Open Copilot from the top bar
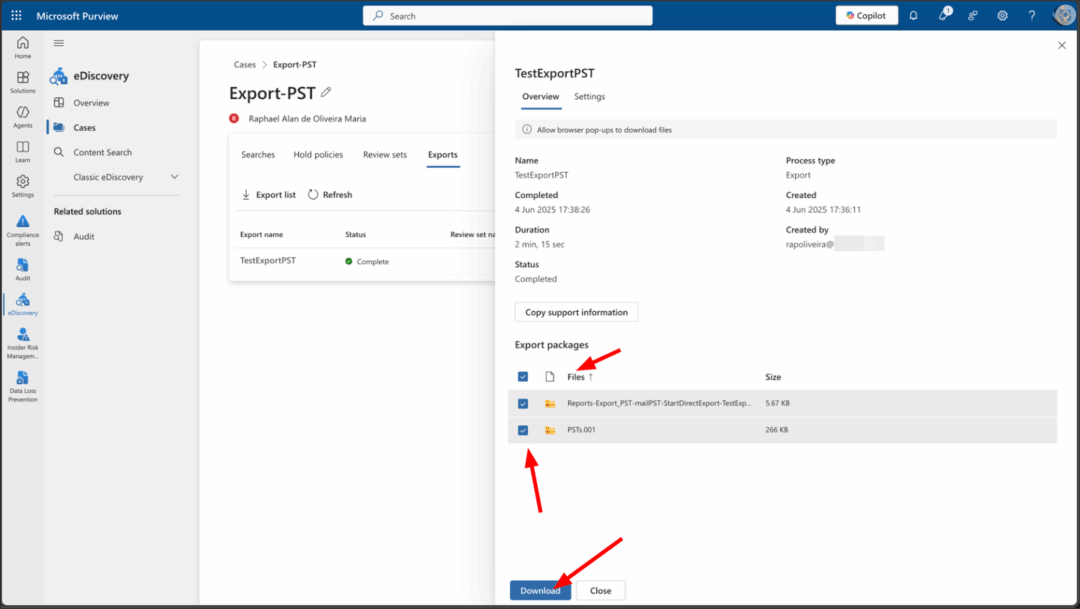The width and height of the screenshot is (1080, 609). [x=866, y=15]
